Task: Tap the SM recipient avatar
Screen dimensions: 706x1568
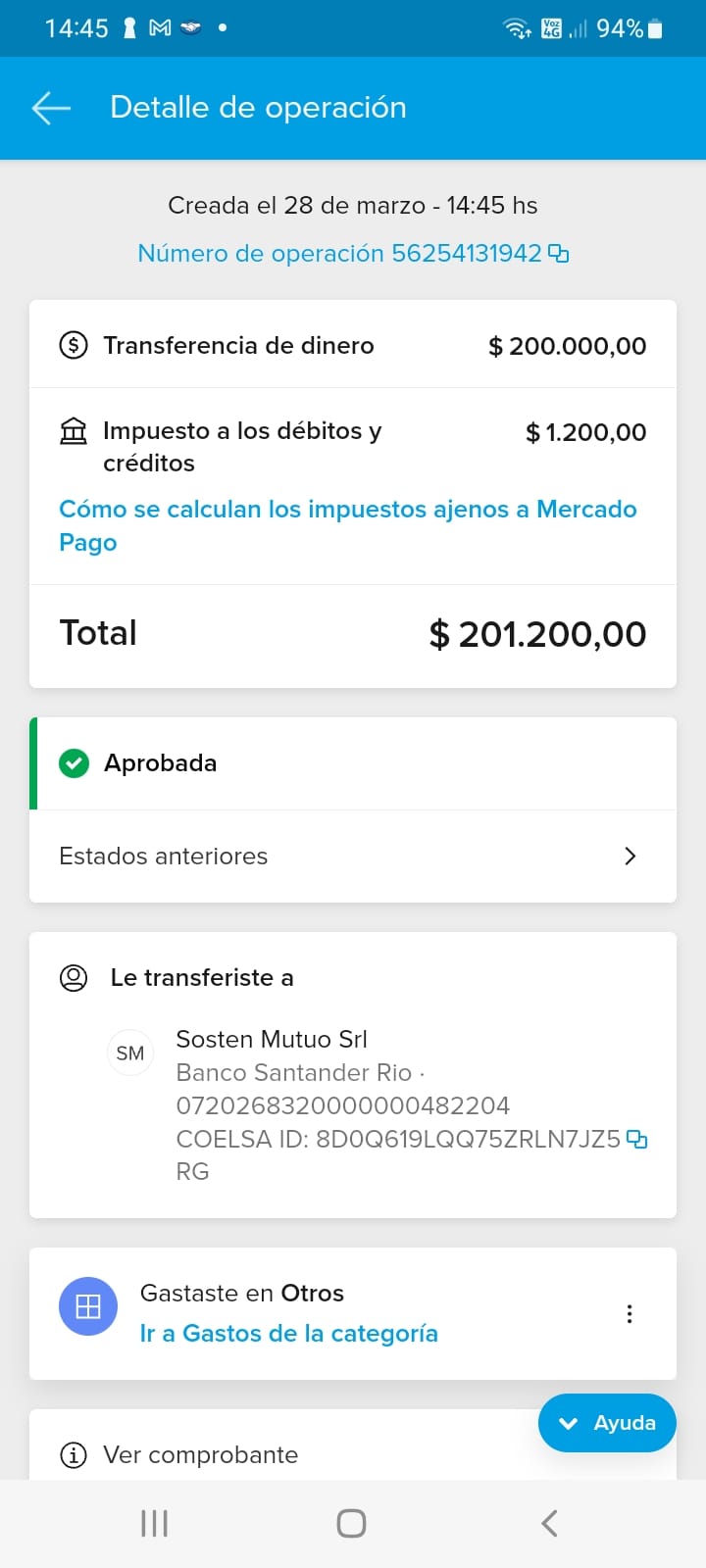Action: (x=130, y=1053)
